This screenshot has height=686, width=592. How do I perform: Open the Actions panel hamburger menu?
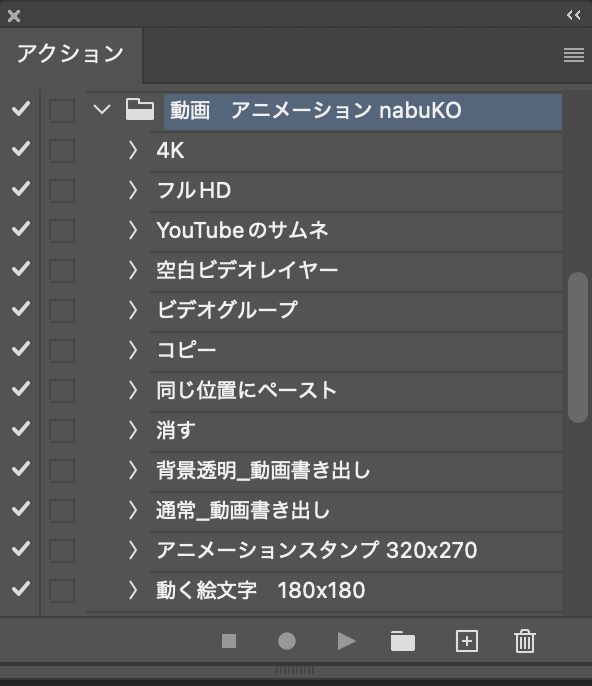click(574, 55)
